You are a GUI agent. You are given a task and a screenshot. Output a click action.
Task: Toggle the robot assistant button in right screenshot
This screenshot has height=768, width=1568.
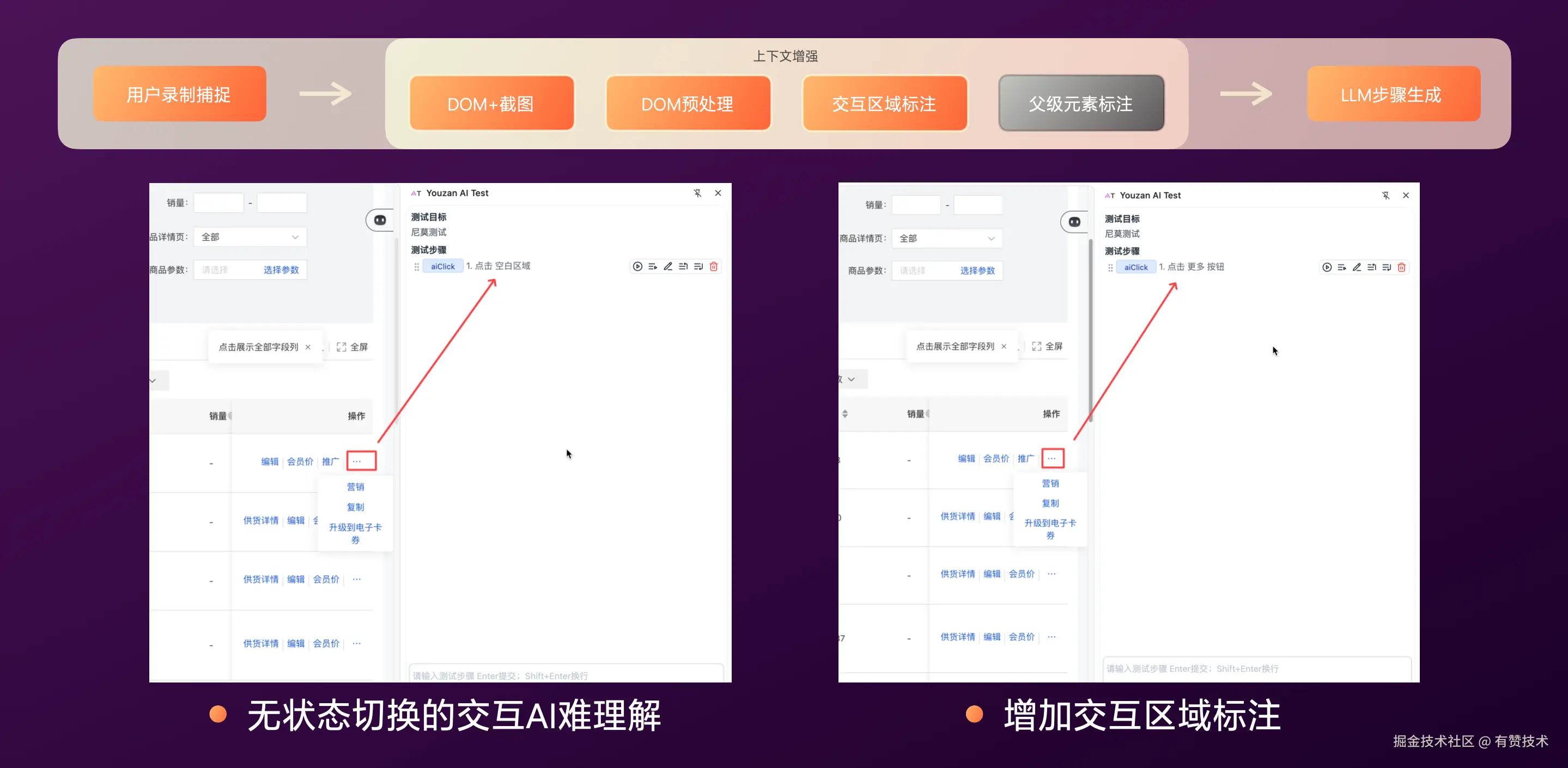click(1074, 222)
